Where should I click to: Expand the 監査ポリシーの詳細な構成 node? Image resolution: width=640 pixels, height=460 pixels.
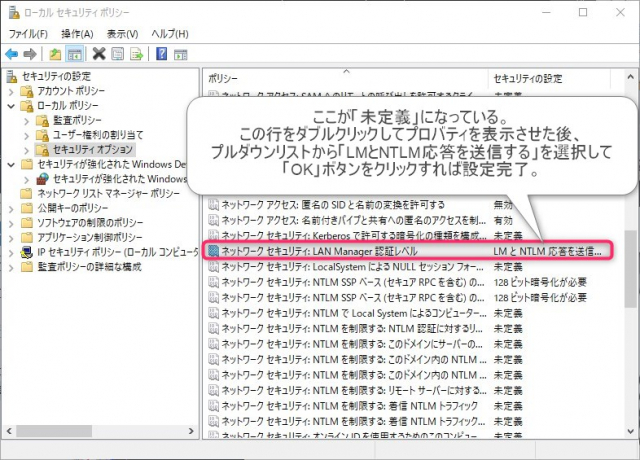pyautogui.click(x=11, y=268)
